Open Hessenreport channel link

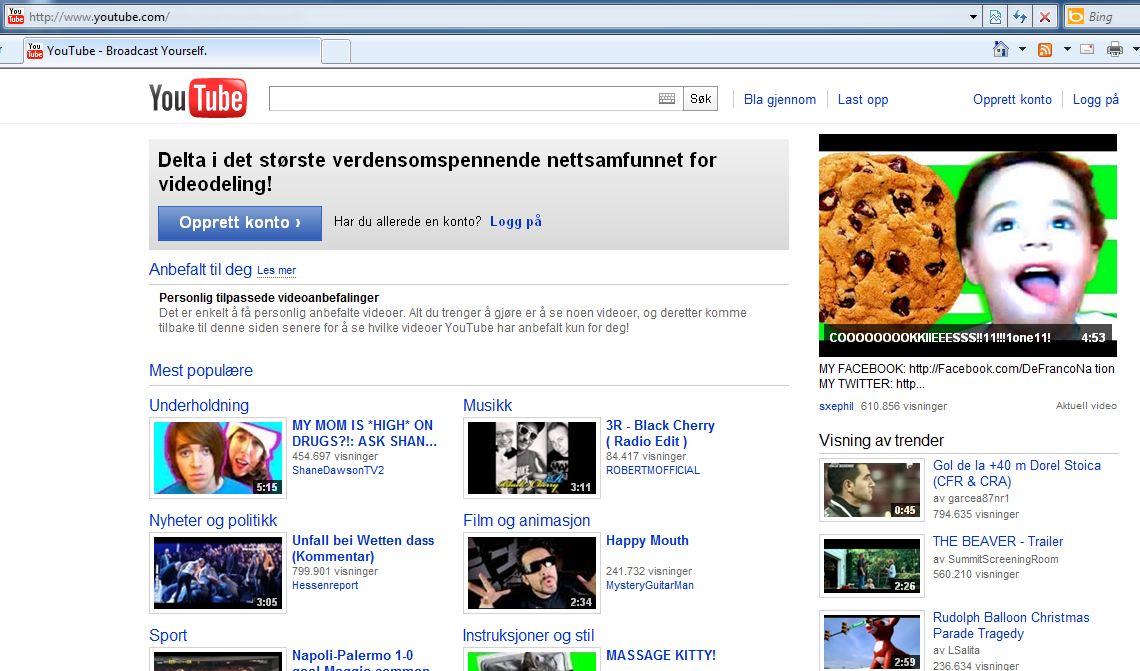325,585
